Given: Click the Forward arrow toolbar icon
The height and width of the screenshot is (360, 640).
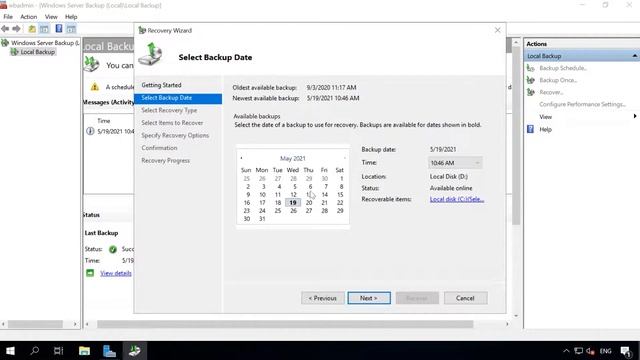Looking at the screenshot, I should (x=16, y=29).
